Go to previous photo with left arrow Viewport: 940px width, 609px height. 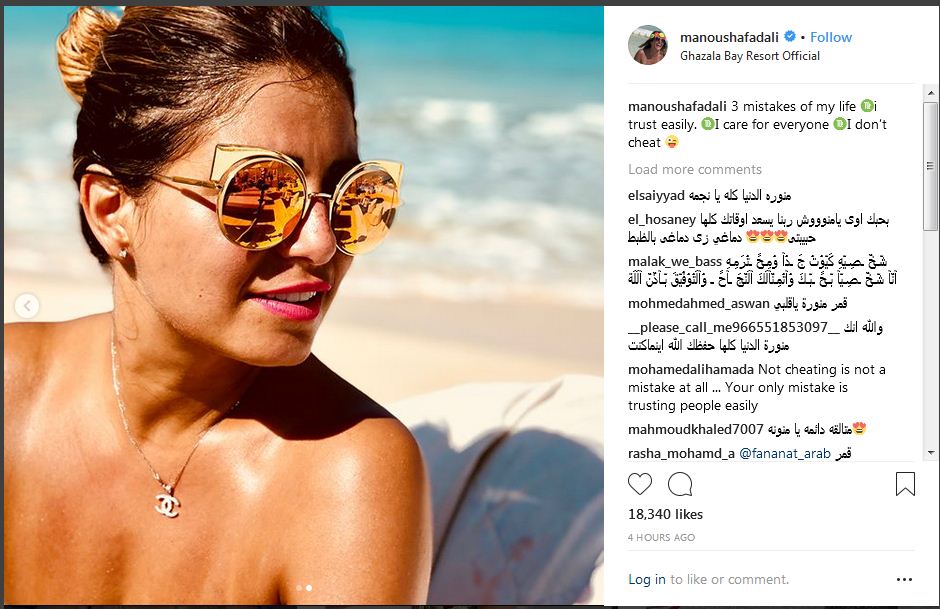[x=27, y=306]
